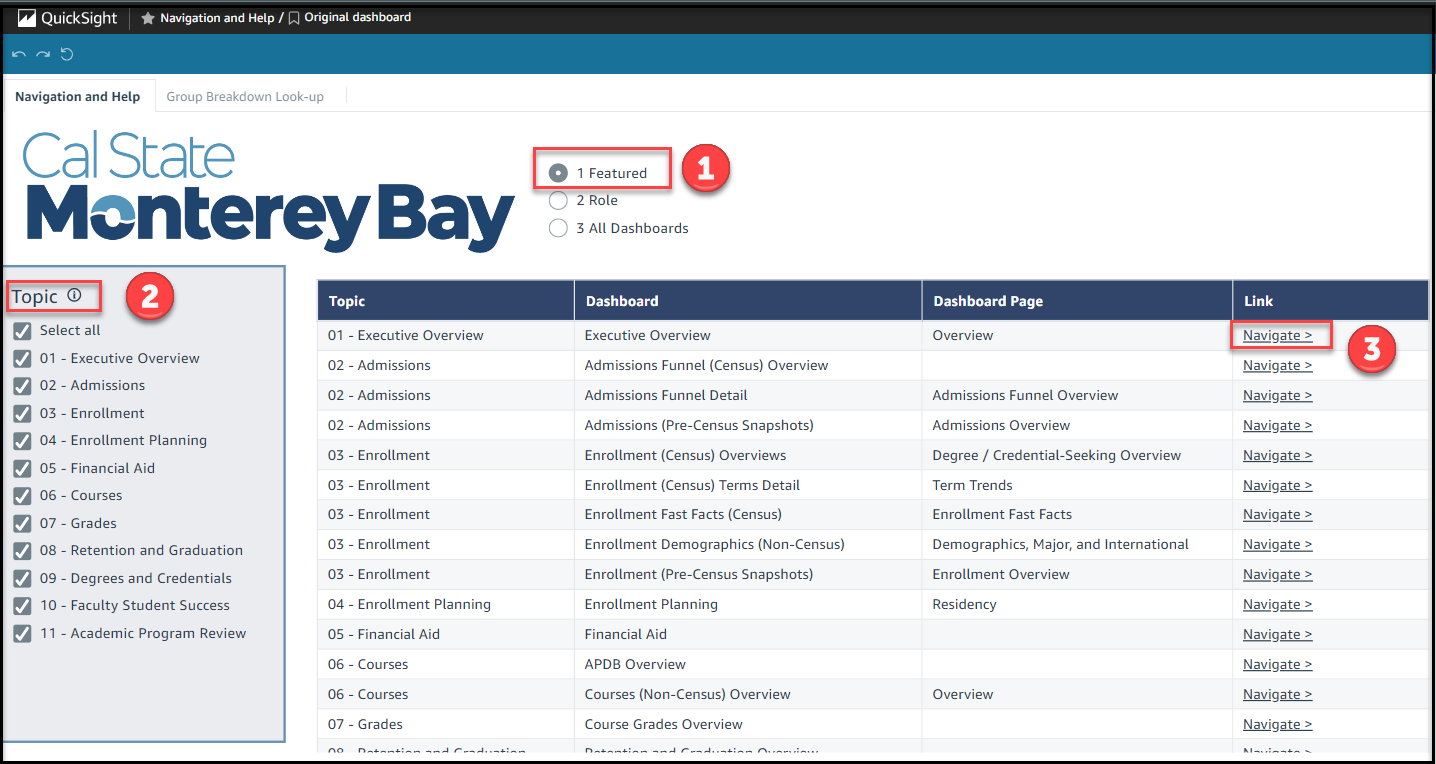Click the QuickSight logo icon
This screenshot has width=1436, height=764.
point(27,18)
